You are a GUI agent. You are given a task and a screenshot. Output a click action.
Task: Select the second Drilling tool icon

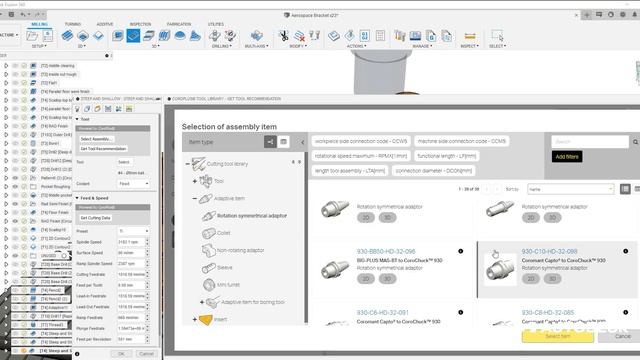(230, 36)
